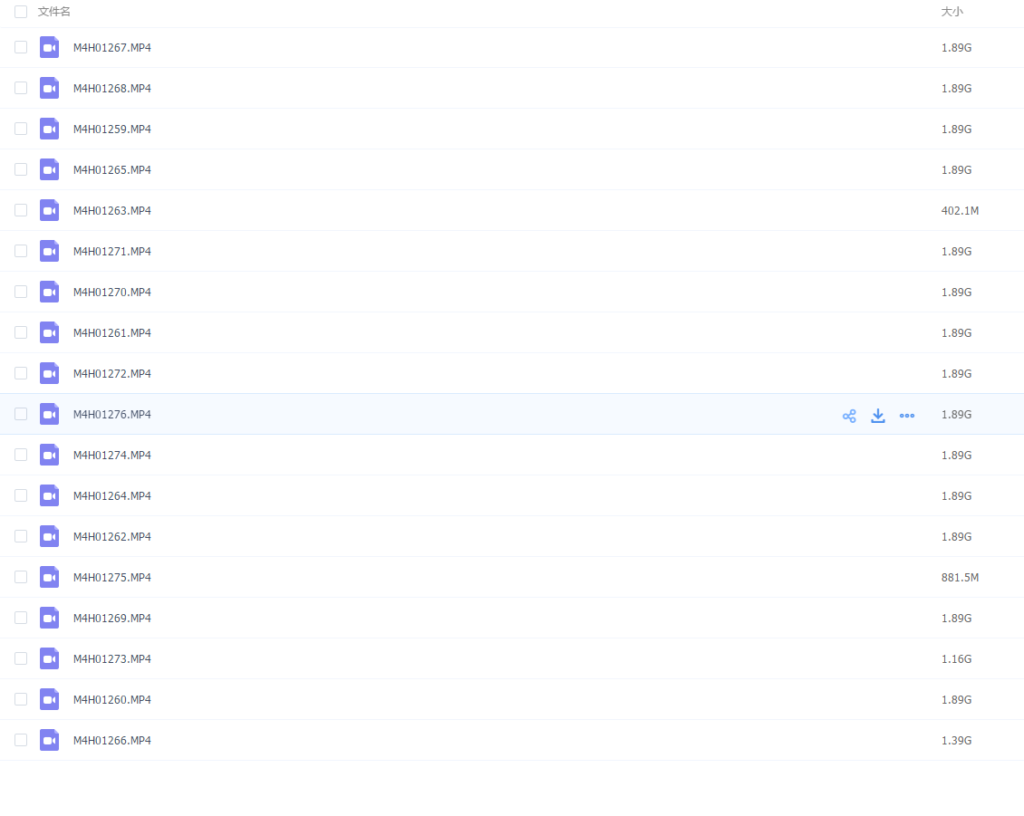Open more options for M4H01276.MP4
Screen dimensions: 1024x816
pos(907,416)
